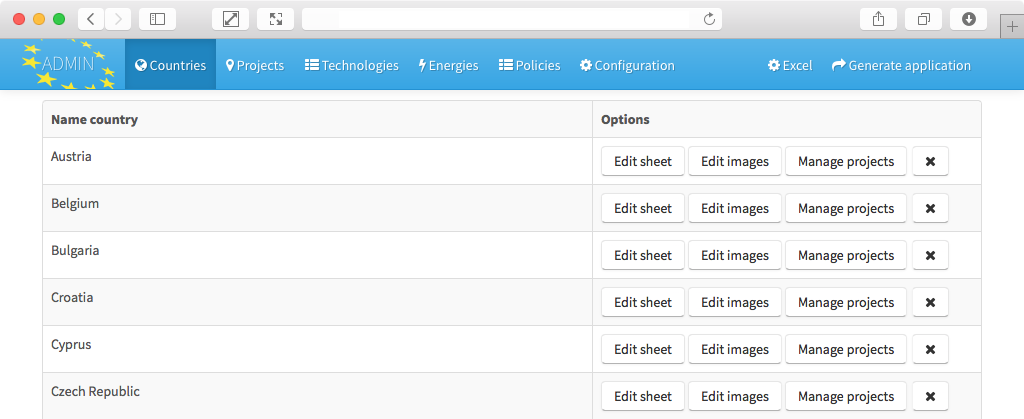The width and height of the screenshot is (1024, 419).
Task: Click the browser back arrow button
Action: [x=91, y=19]
